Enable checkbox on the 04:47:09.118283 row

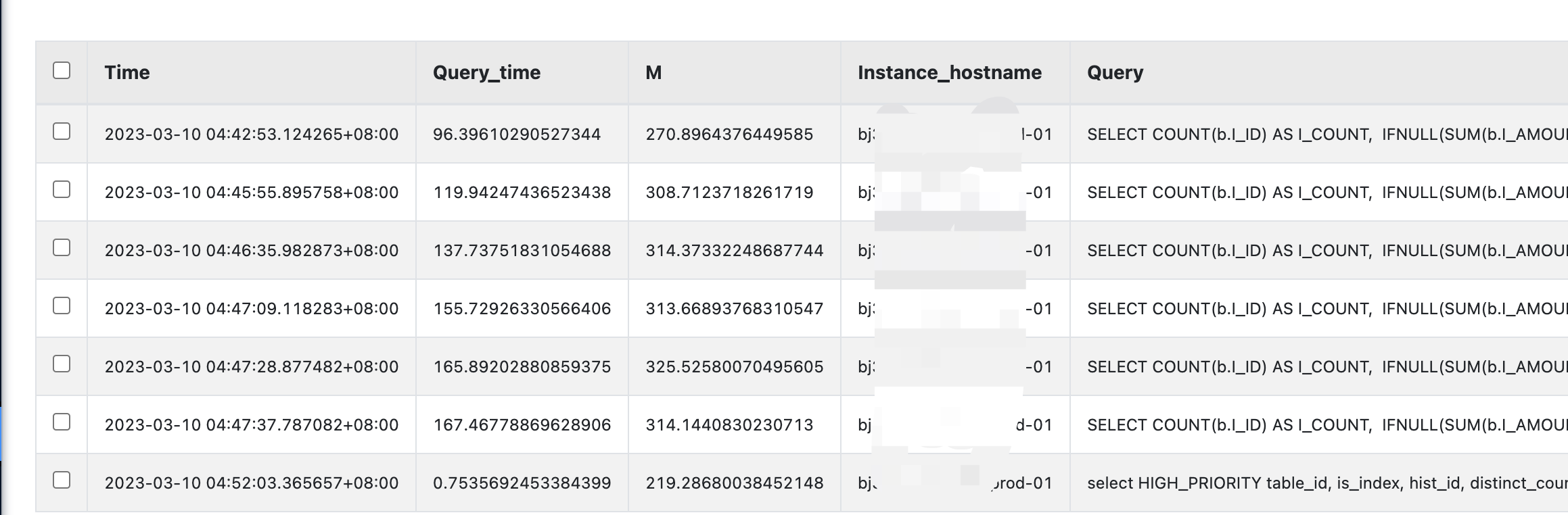click(62, 305)
